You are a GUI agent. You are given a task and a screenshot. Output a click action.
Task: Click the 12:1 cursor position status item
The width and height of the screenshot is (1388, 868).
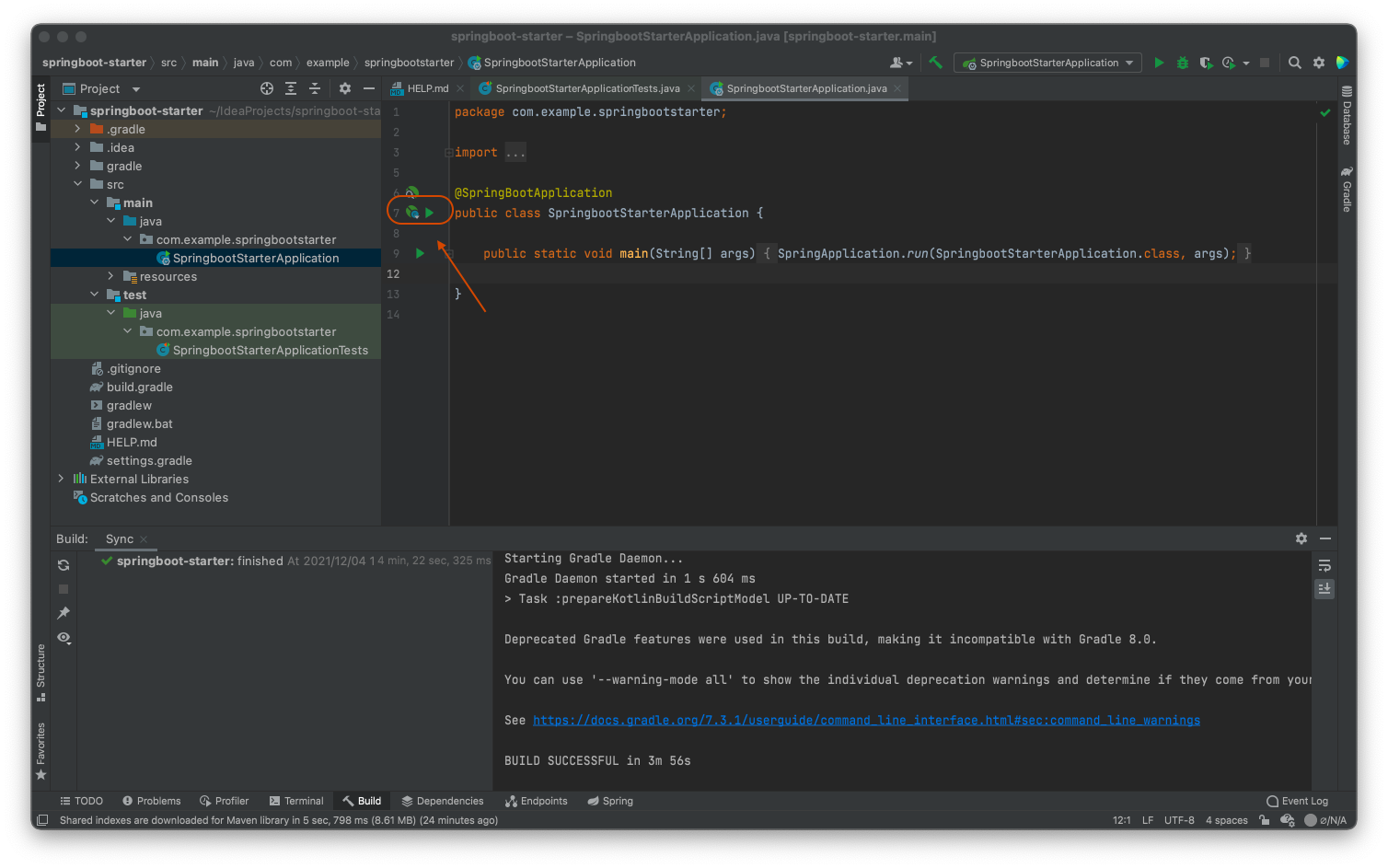click(x=1121, y=820)
